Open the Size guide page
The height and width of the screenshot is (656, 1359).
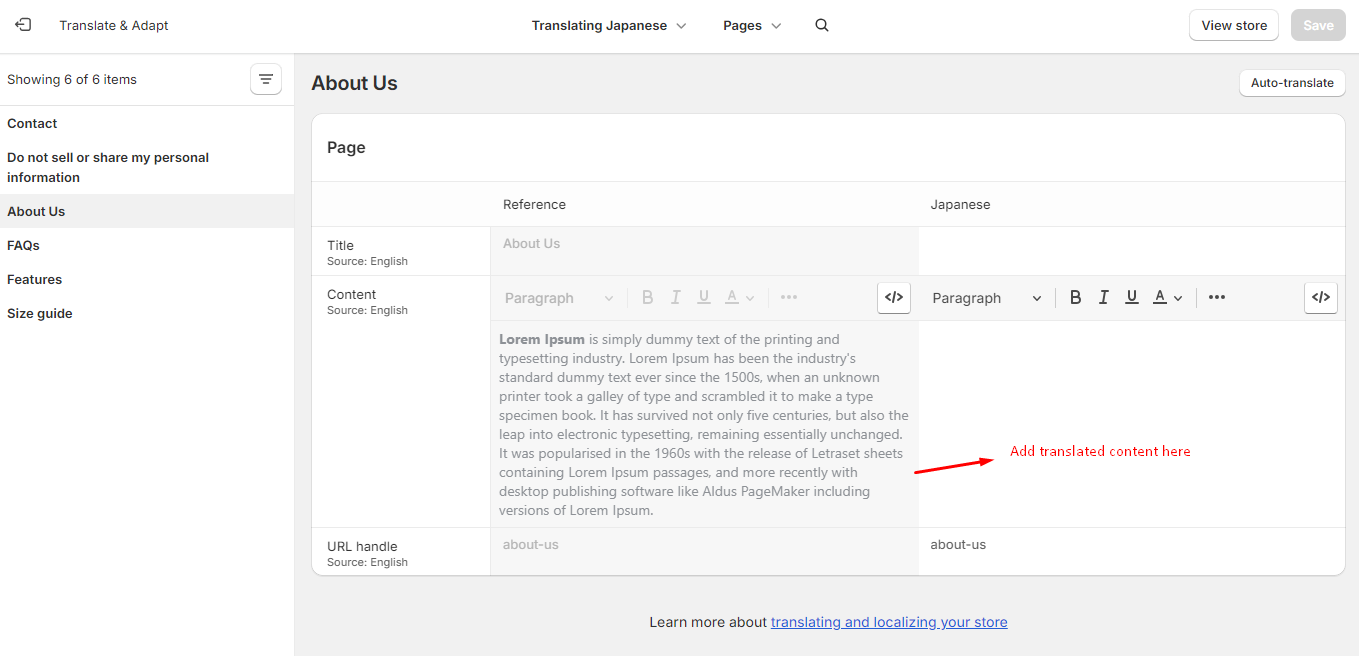click(40, 314)
